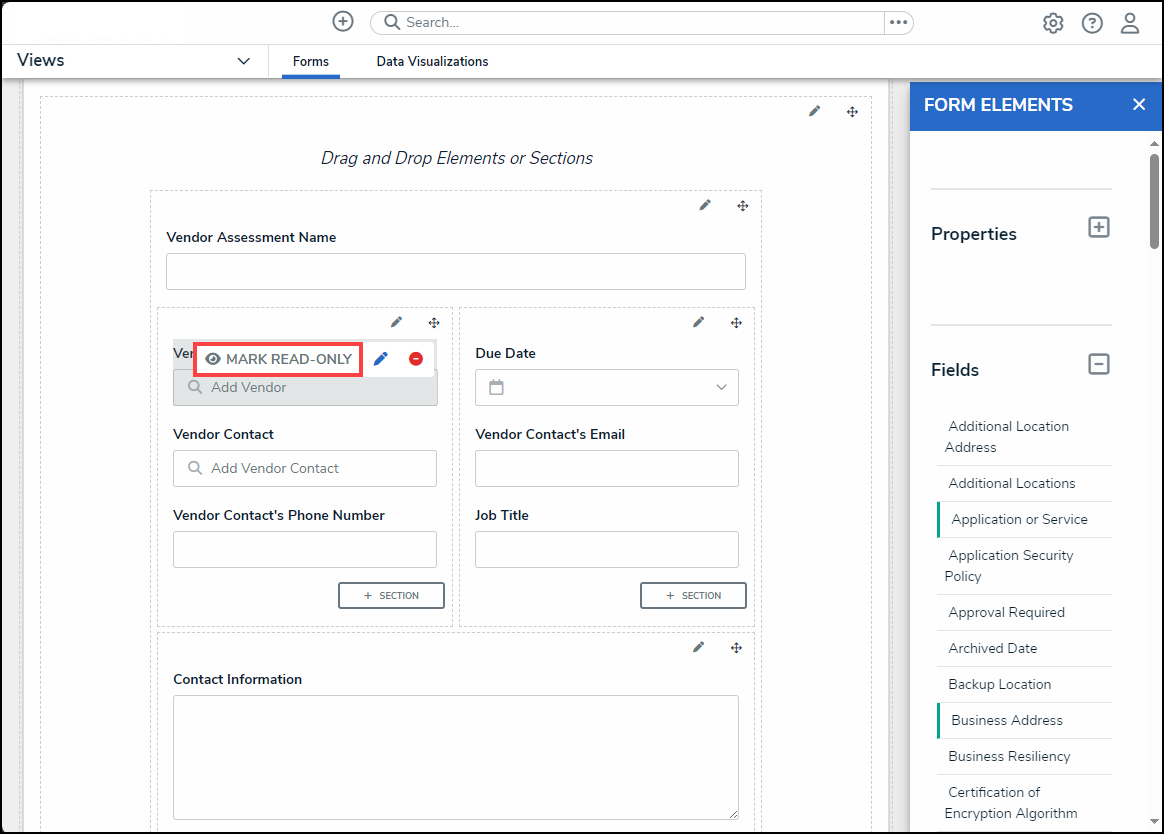This screenshot has height=834, width=1164.
Task: Click the Form Elements panel scrollbar
Action: 1154,200
